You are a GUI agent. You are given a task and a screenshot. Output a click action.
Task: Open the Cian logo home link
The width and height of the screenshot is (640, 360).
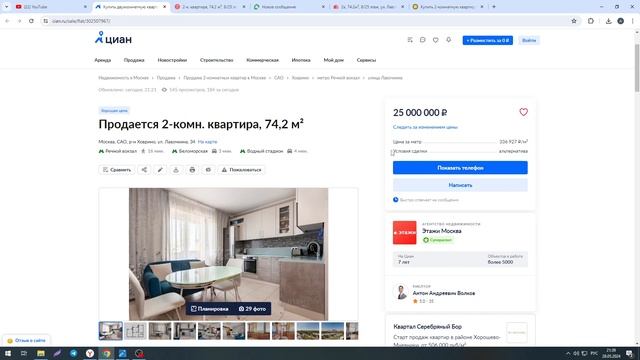113,38
